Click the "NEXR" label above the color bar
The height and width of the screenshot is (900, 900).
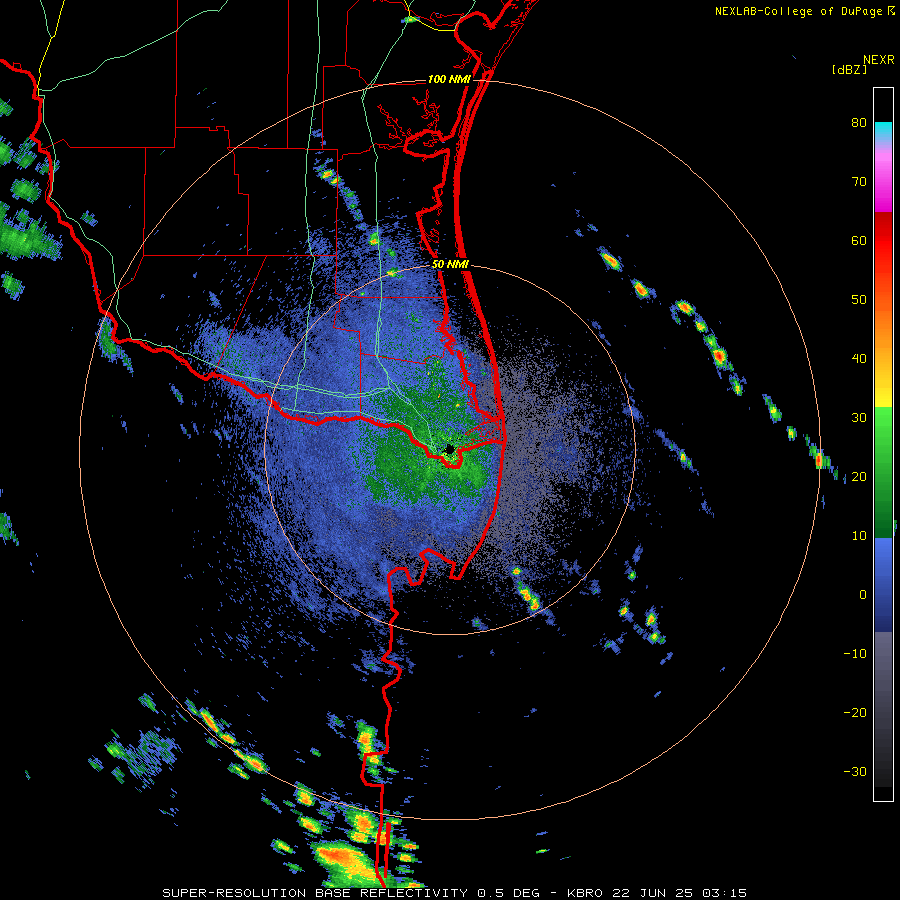coord(878,60)
